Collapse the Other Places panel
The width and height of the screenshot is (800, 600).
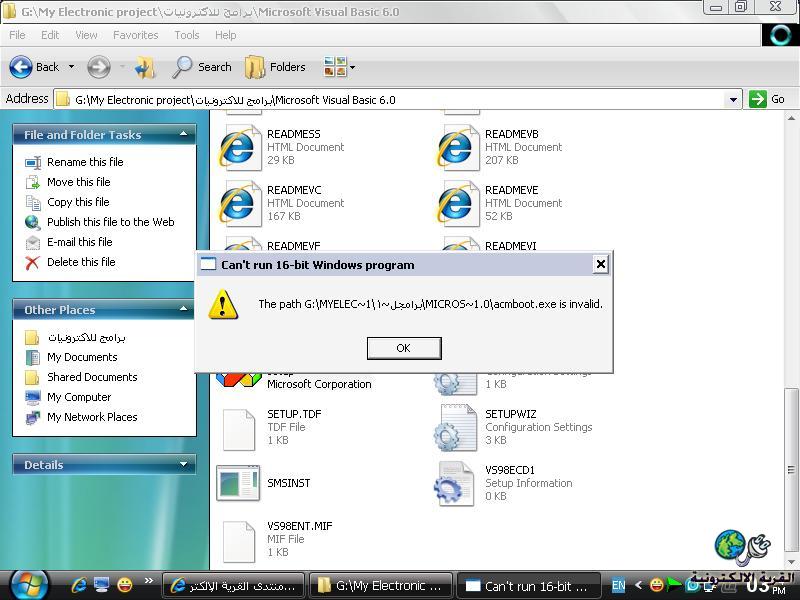(x=183, y=310)
